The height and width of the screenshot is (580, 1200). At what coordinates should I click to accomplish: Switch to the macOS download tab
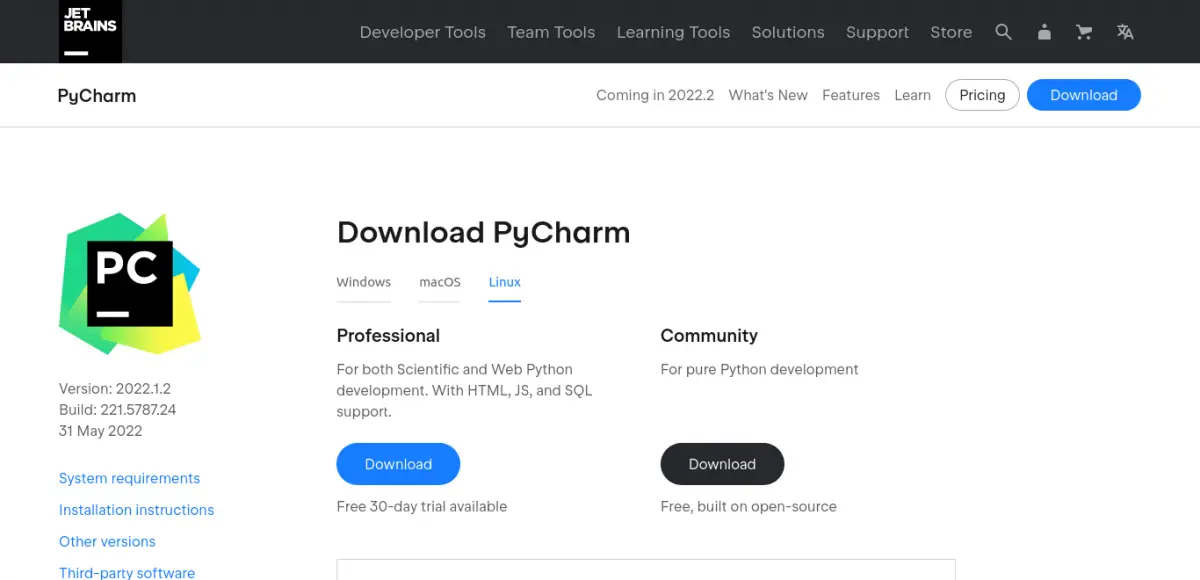pos(439,282)
